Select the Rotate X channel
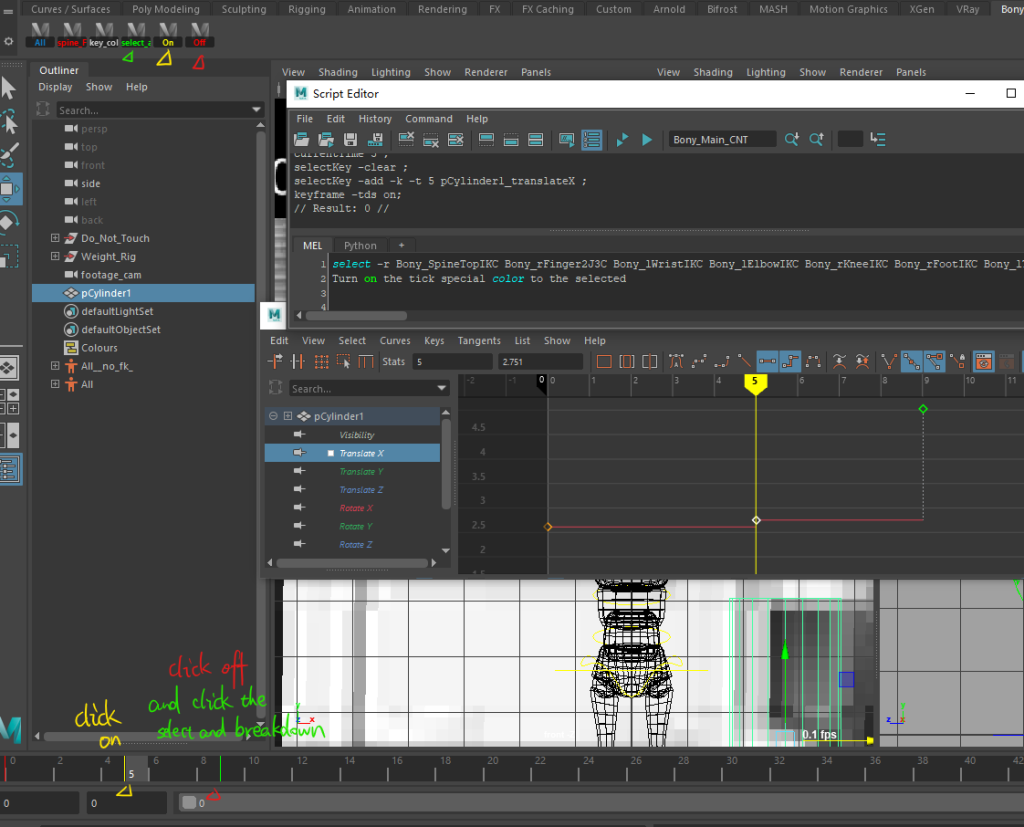The height and width of the screenshot is (827, 1024). click(x=356, y=508)
